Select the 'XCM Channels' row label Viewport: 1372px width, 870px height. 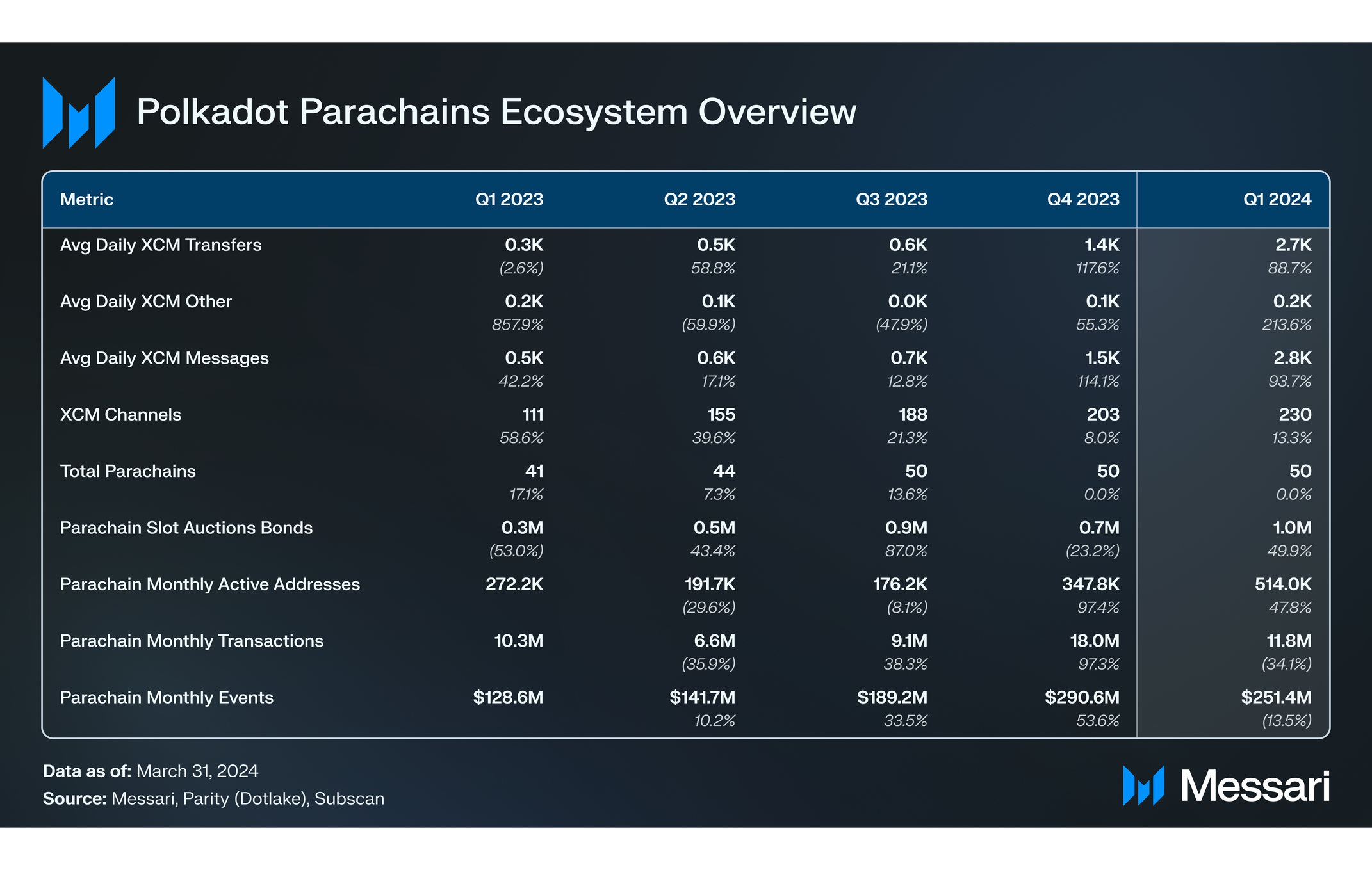pos(120,415)
